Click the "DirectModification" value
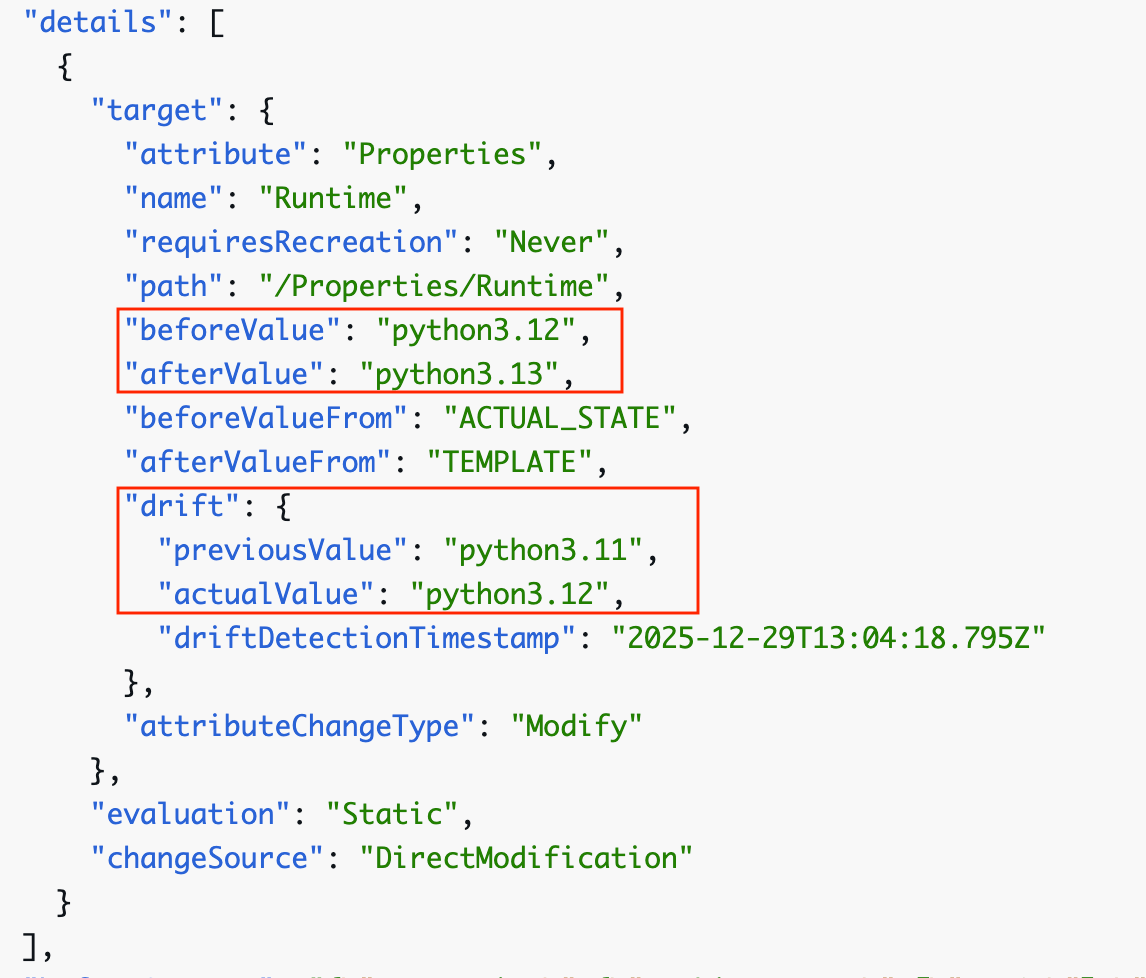The height and width of the screenshot is (978, 1146). click(x=526, y=858)
